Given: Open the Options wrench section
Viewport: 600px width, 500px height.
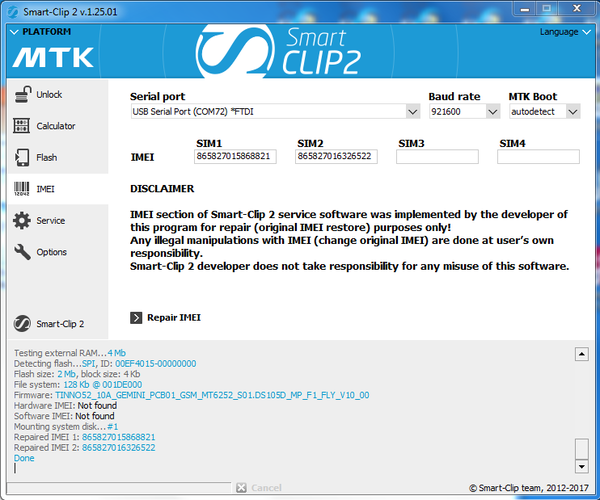Looking at the screenshot, I should pyautogui.click(x=51, y=252).
